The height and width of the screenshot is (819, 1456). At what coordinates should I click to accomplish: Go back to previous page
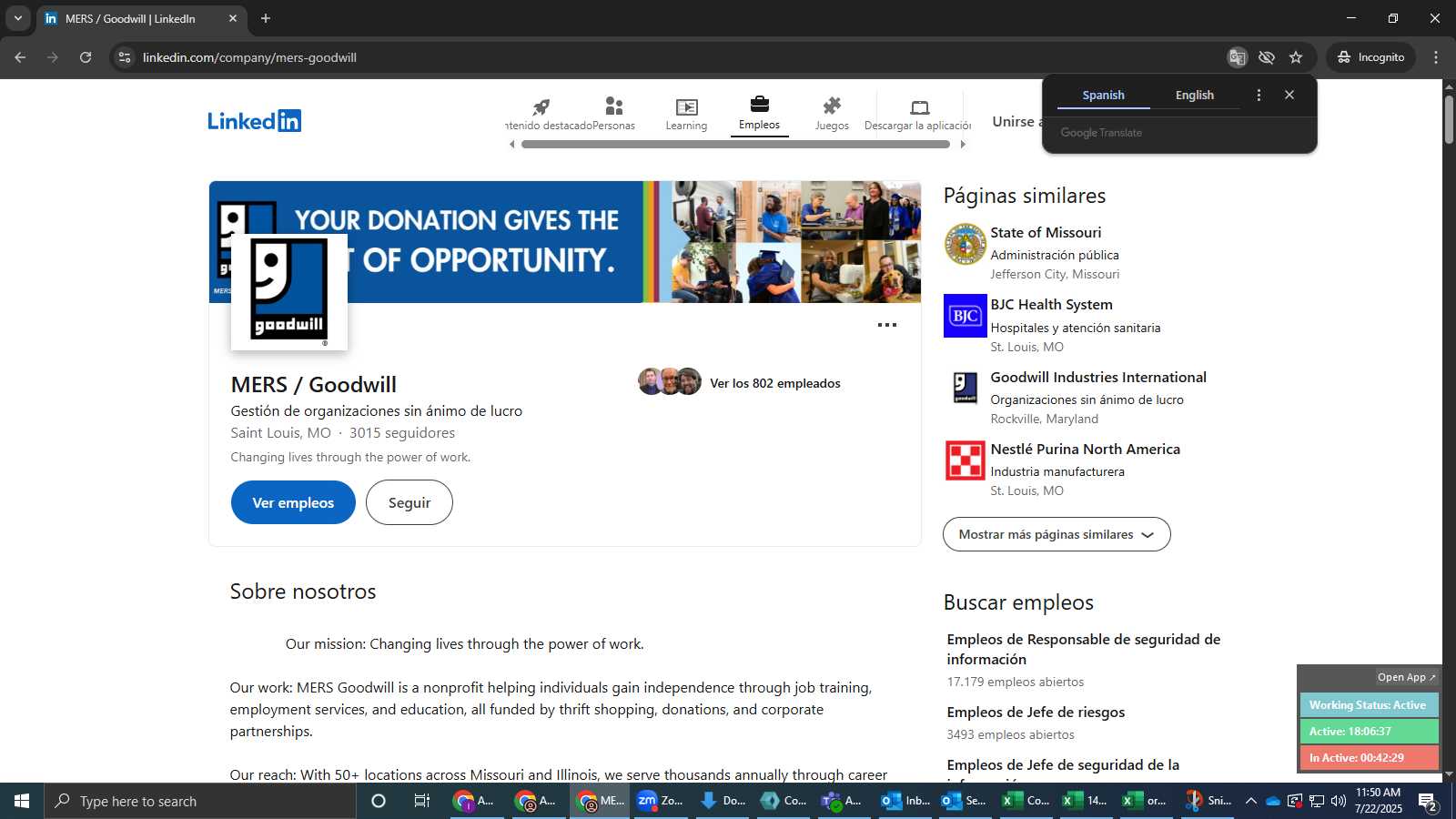tap(20, 57)
